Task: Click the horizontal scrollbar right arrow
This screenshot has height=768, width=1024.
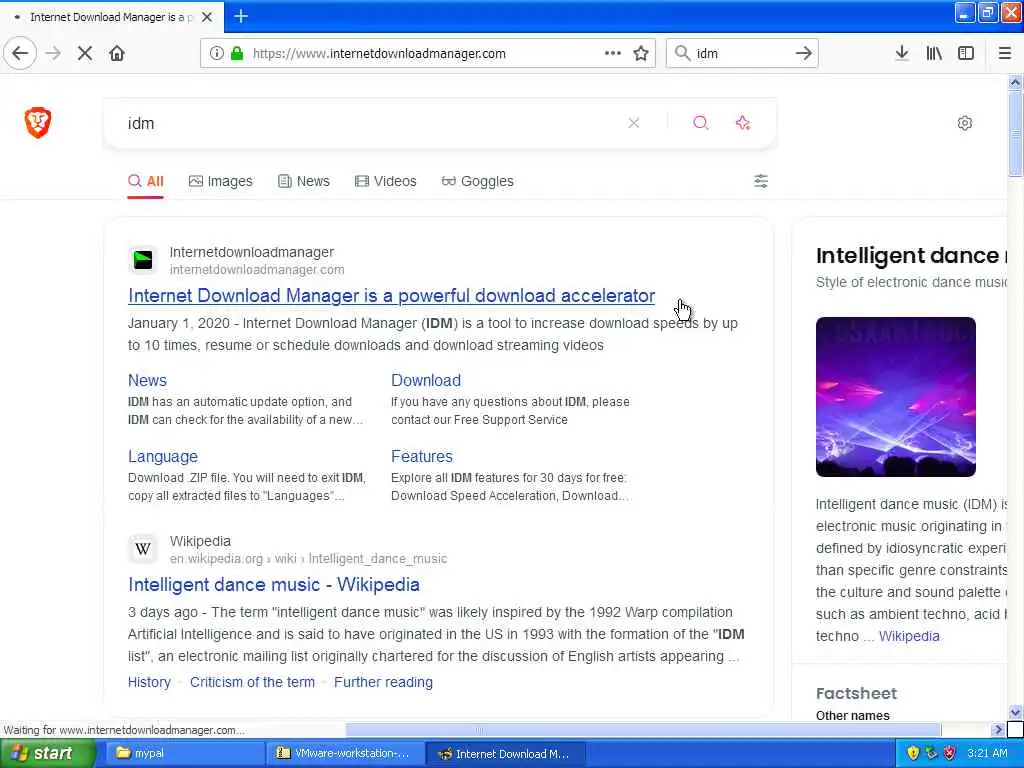Action: [x=997, y=729]
